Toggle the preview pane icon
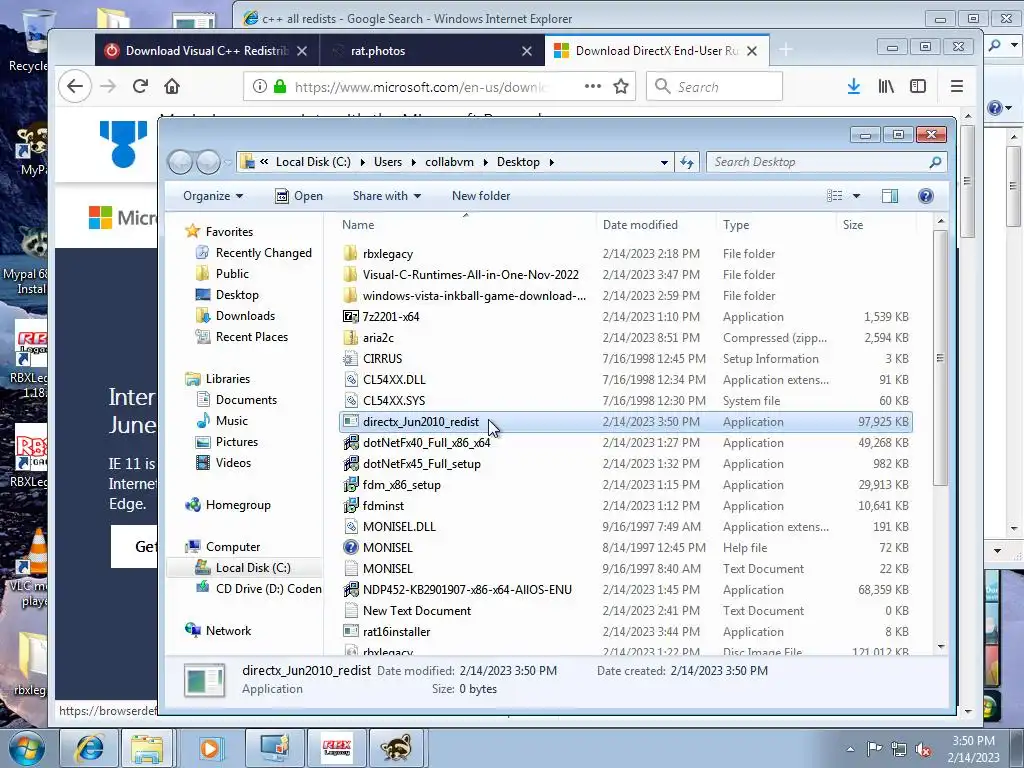 (889, 196)
